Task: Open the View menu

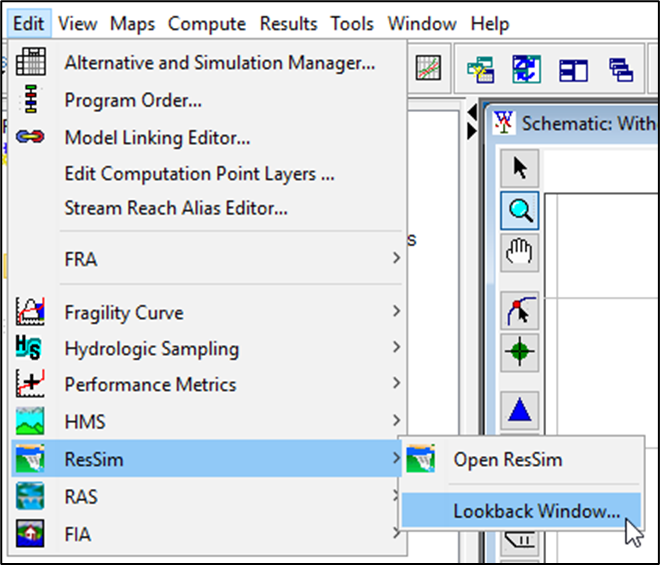Action: coord(77,24)
